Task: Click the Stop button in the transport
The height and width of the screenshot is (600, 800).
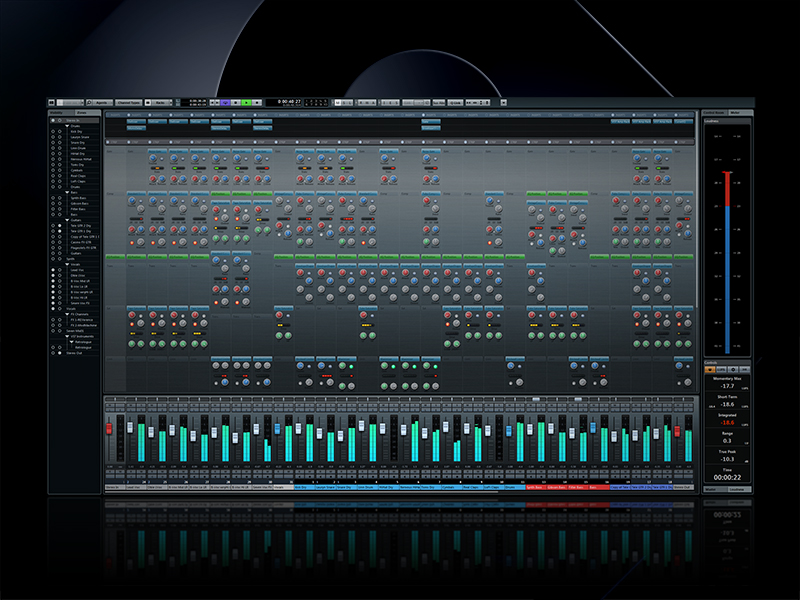Action: click(x=236, y=103)
